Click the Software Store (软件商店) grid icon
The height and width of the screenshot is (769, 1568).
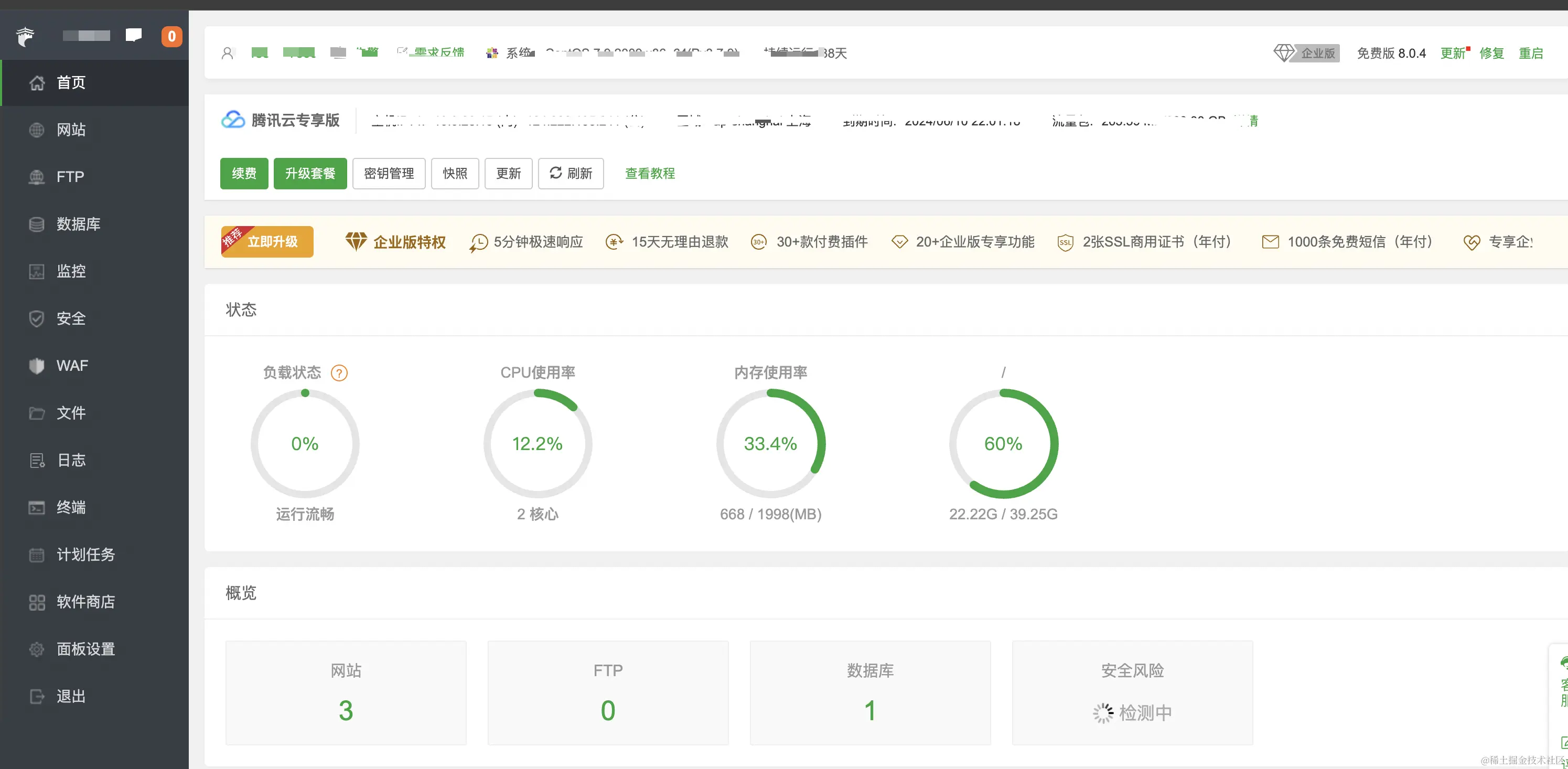tap(37, 602)
